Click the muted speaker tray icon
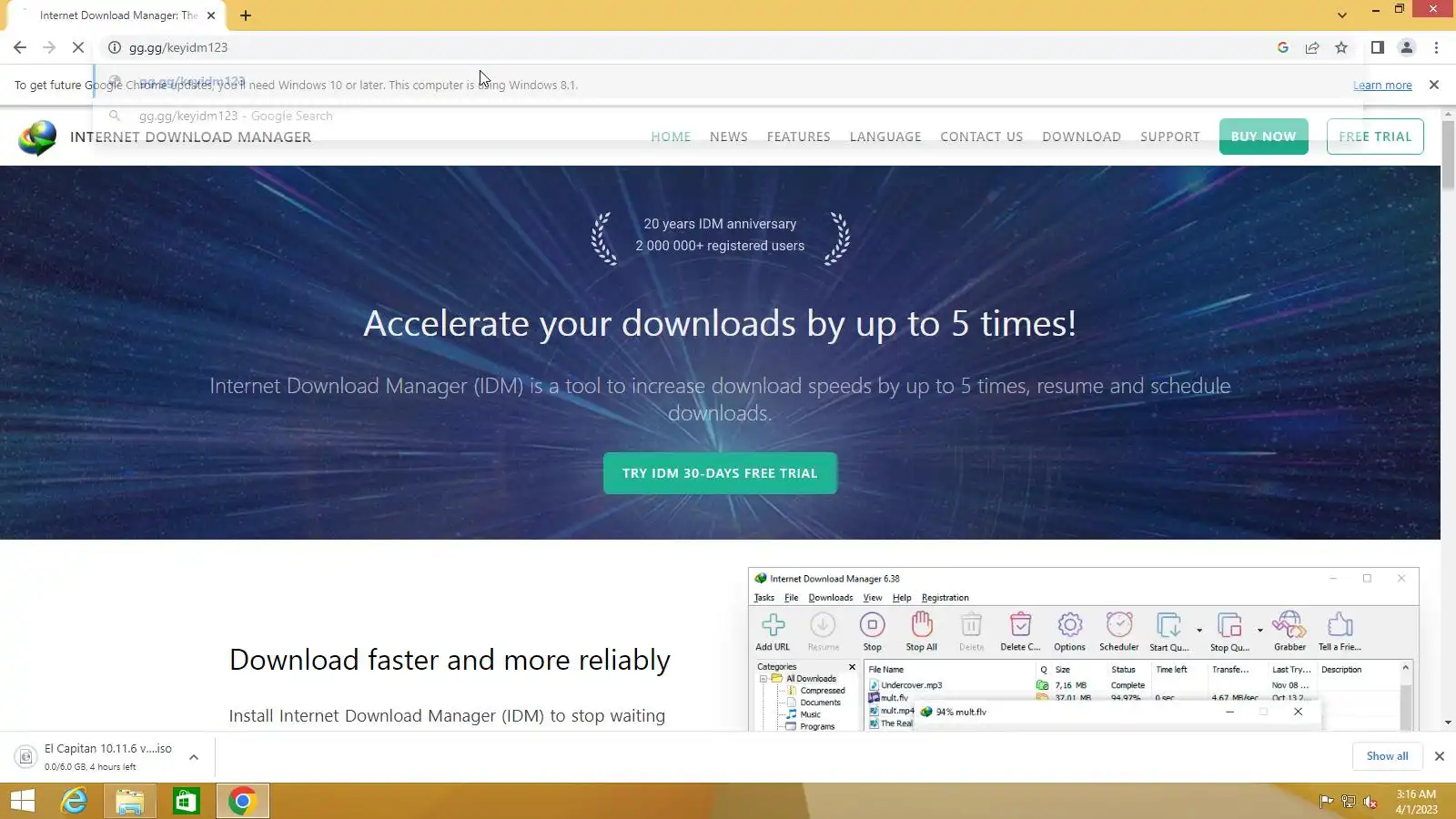This screenshot has height=819, width=1456. pyautogui.click(x=1370, y=802)
